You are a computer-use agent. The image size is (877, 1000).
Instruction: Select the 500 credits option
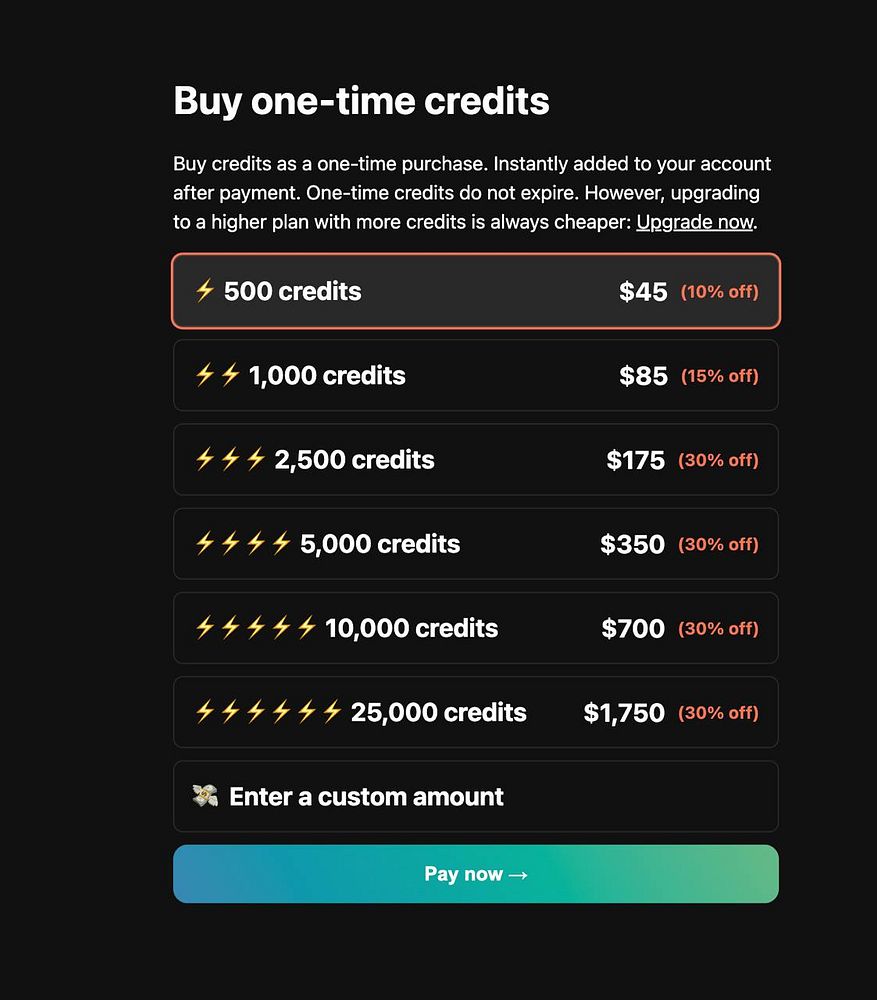tap(475, 291)
